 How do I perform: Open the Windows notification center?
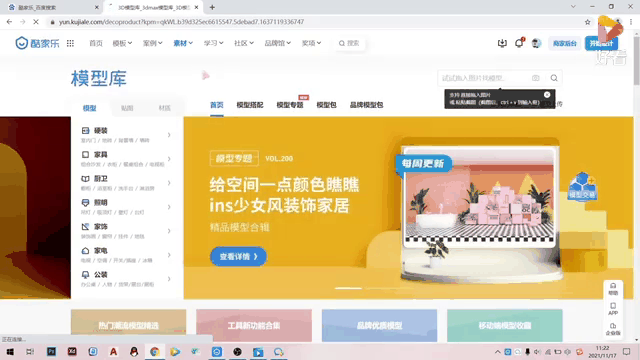pos(627,352)
